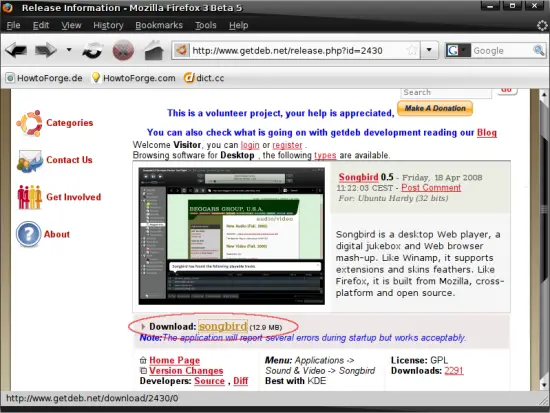Click the site favicon in the address bar
The width and height of the screenshot is (550, 413).
point(182,51)
